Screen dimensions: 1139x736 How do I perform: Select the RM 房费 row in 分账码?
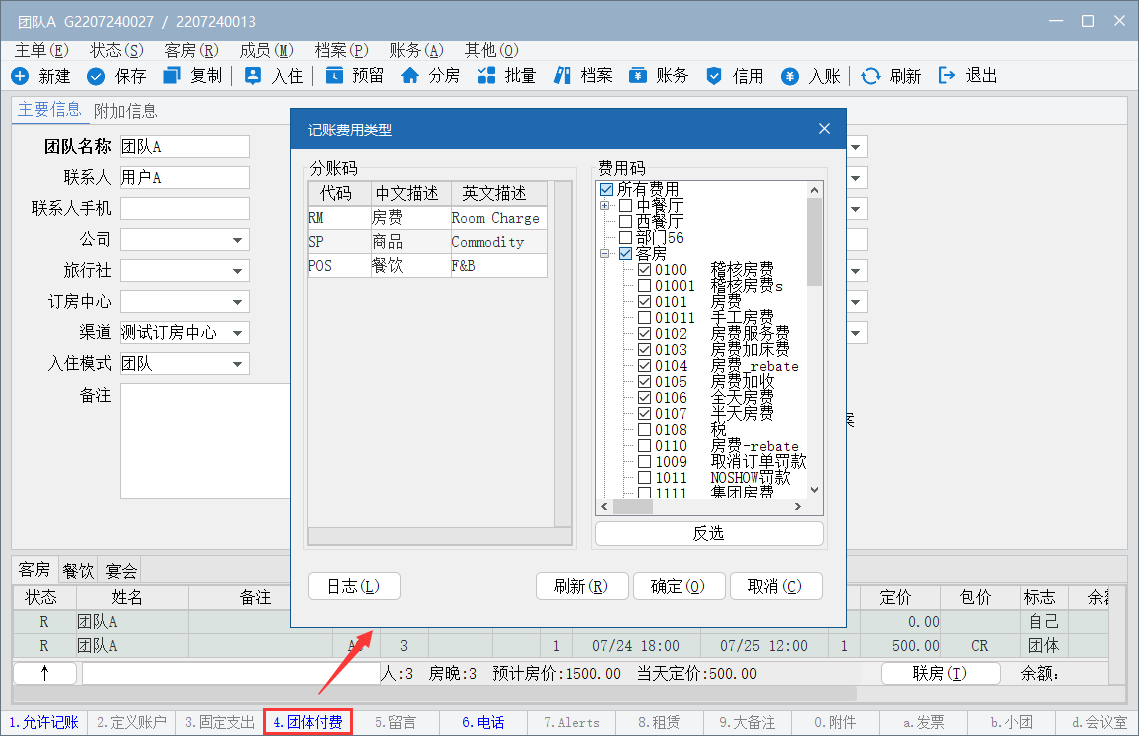428,218
